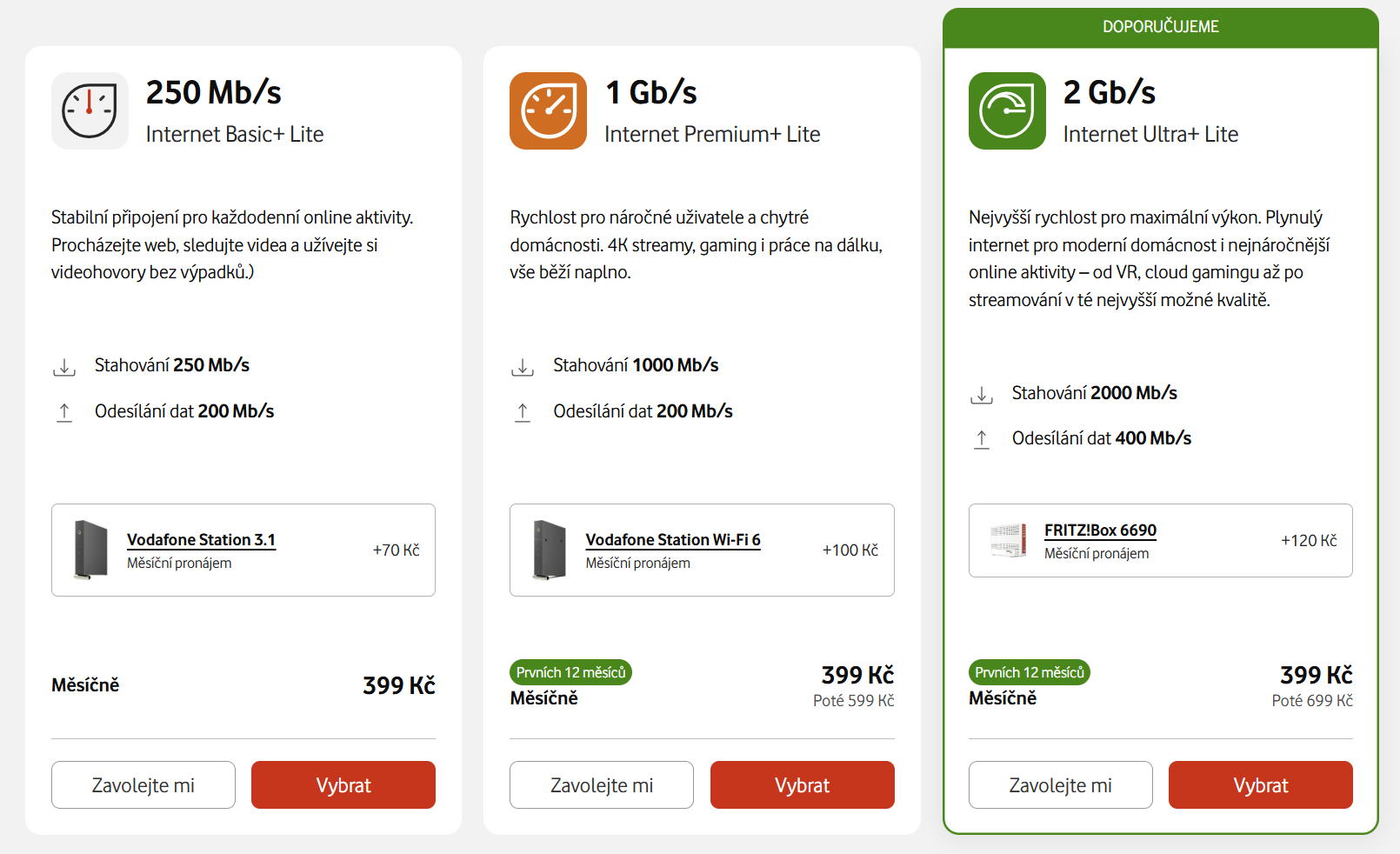Click the green 2 Gb/s gauge icon
1400x854 pixels.
(x=1007, y=111)
